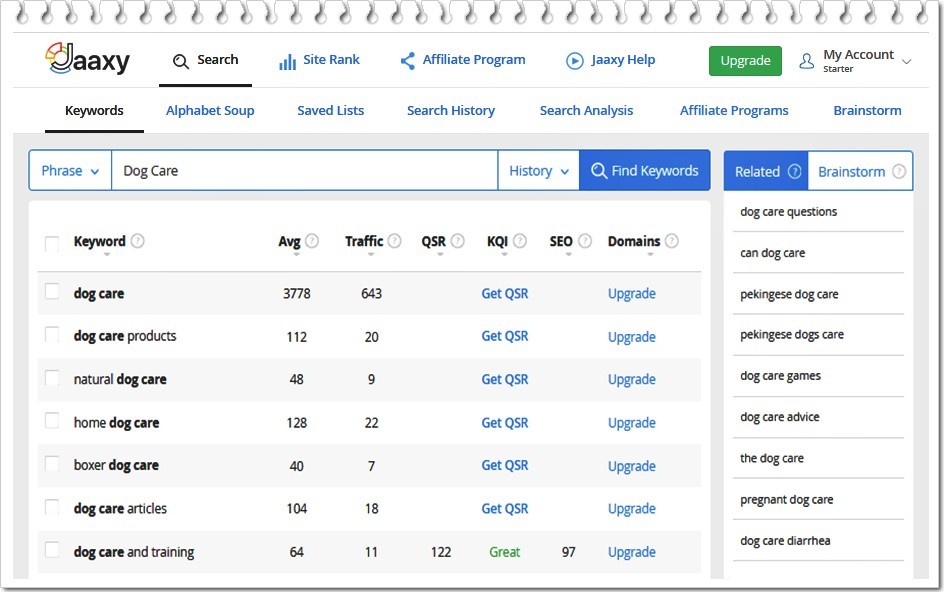Check the box for "dog care products"
The image size is (944, 592).
coord(52,334)
